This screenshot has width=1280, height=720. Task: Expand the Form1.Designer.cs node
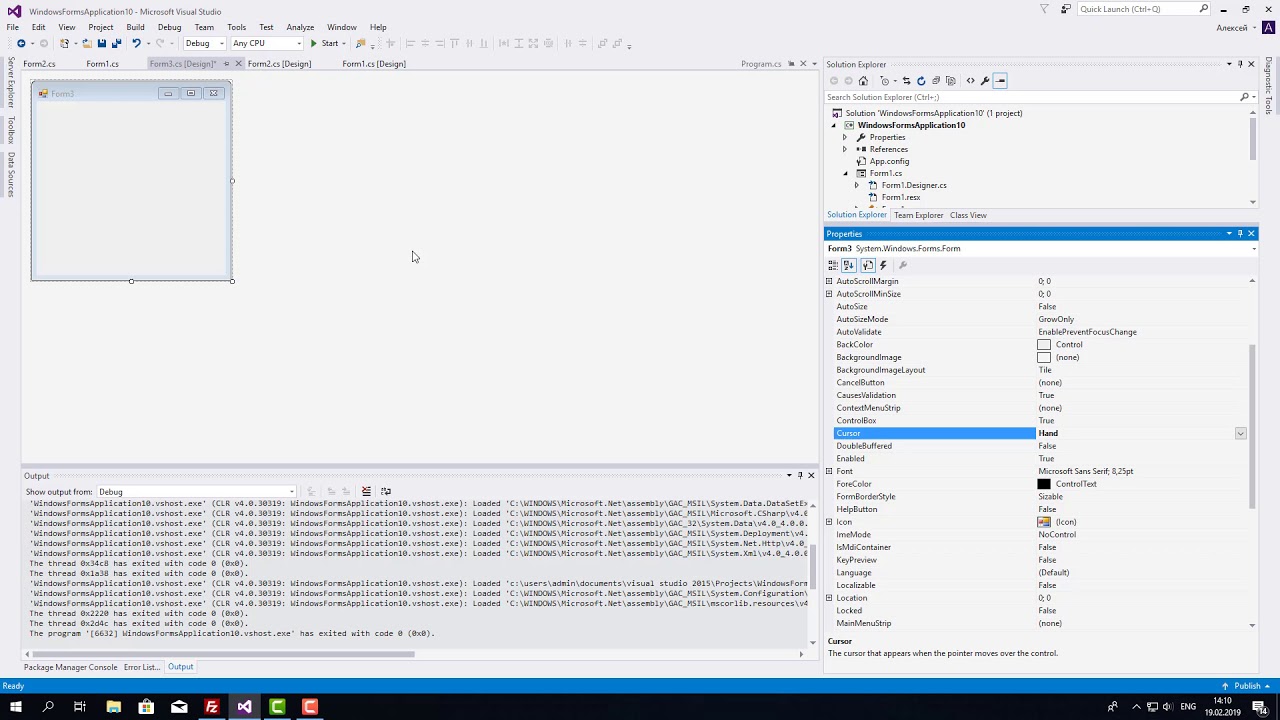click(x=856, y=185)
